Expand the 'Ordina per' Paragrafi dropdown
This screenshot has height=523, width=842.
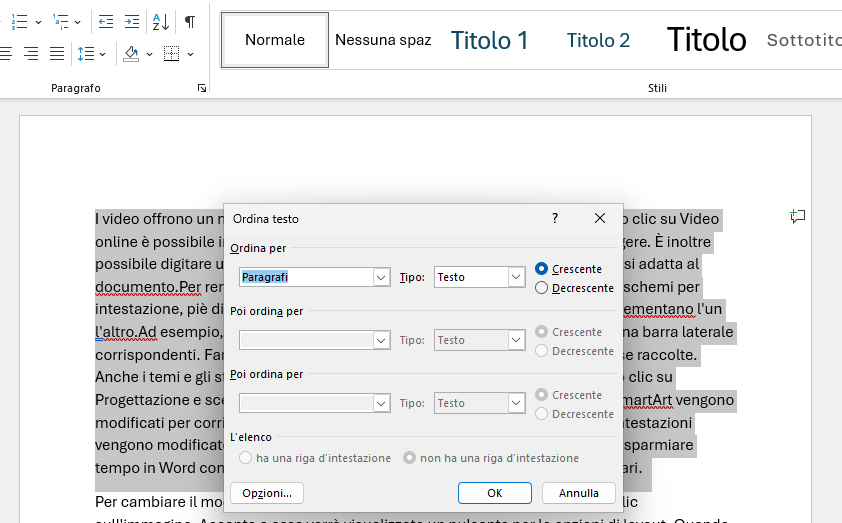pos(381,277)
